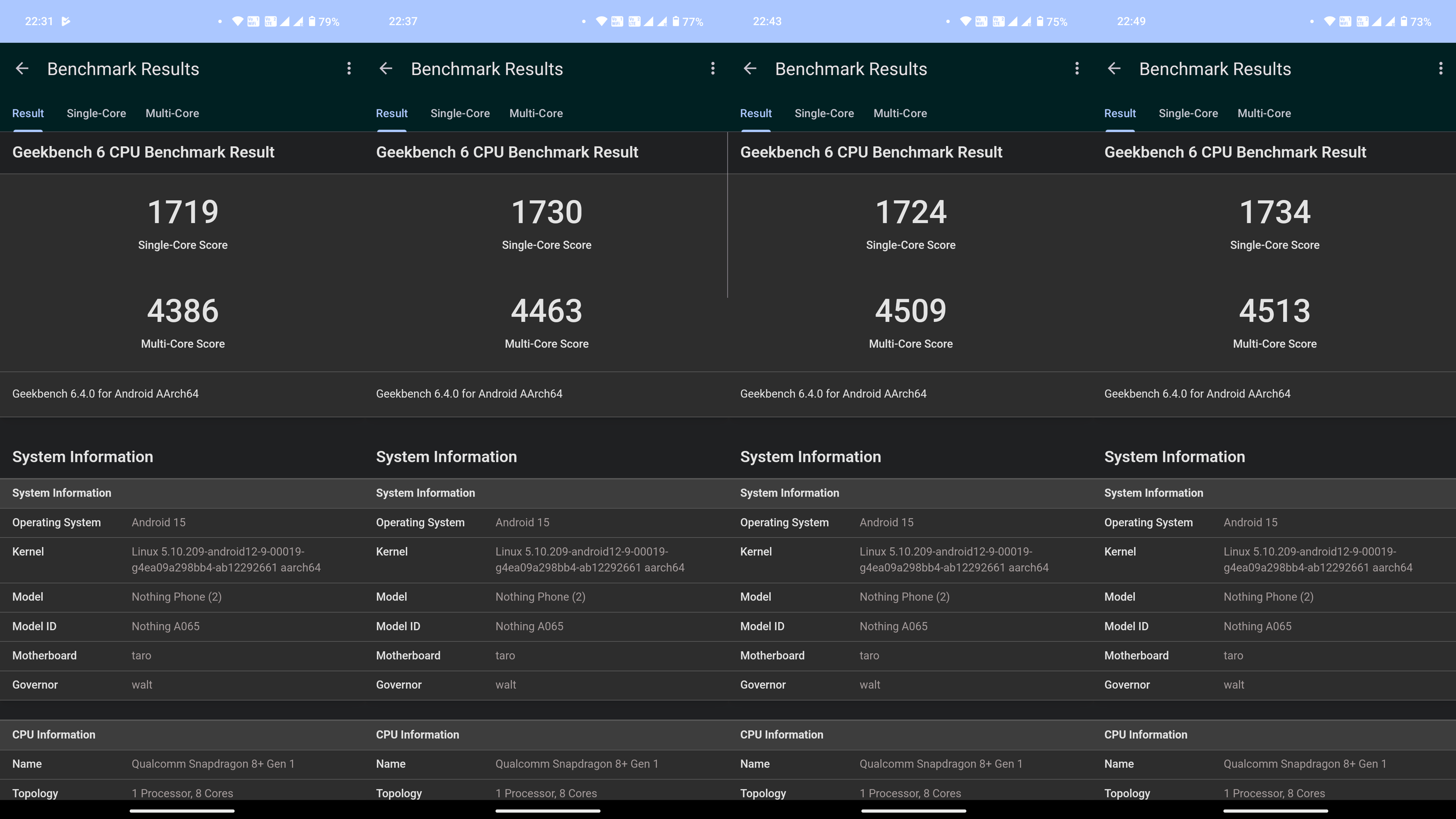Screen dimensions: 1456x819
Task: Tap Wi-Fi icon in the 22:49 status bar
Action: tap(1329, 22)
